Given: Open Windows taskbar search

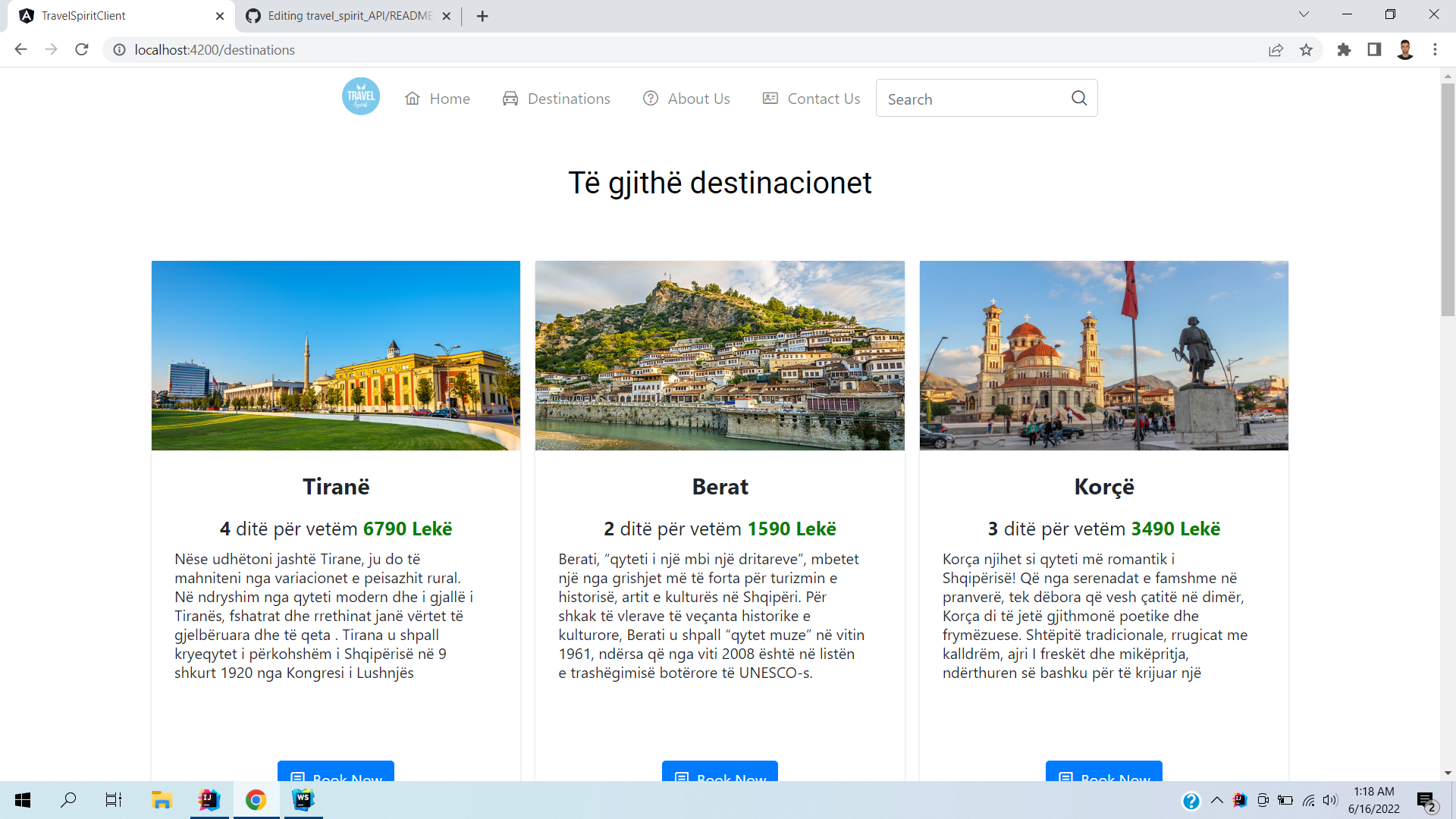Looking at the screenshot, I should tap(68, 800).
